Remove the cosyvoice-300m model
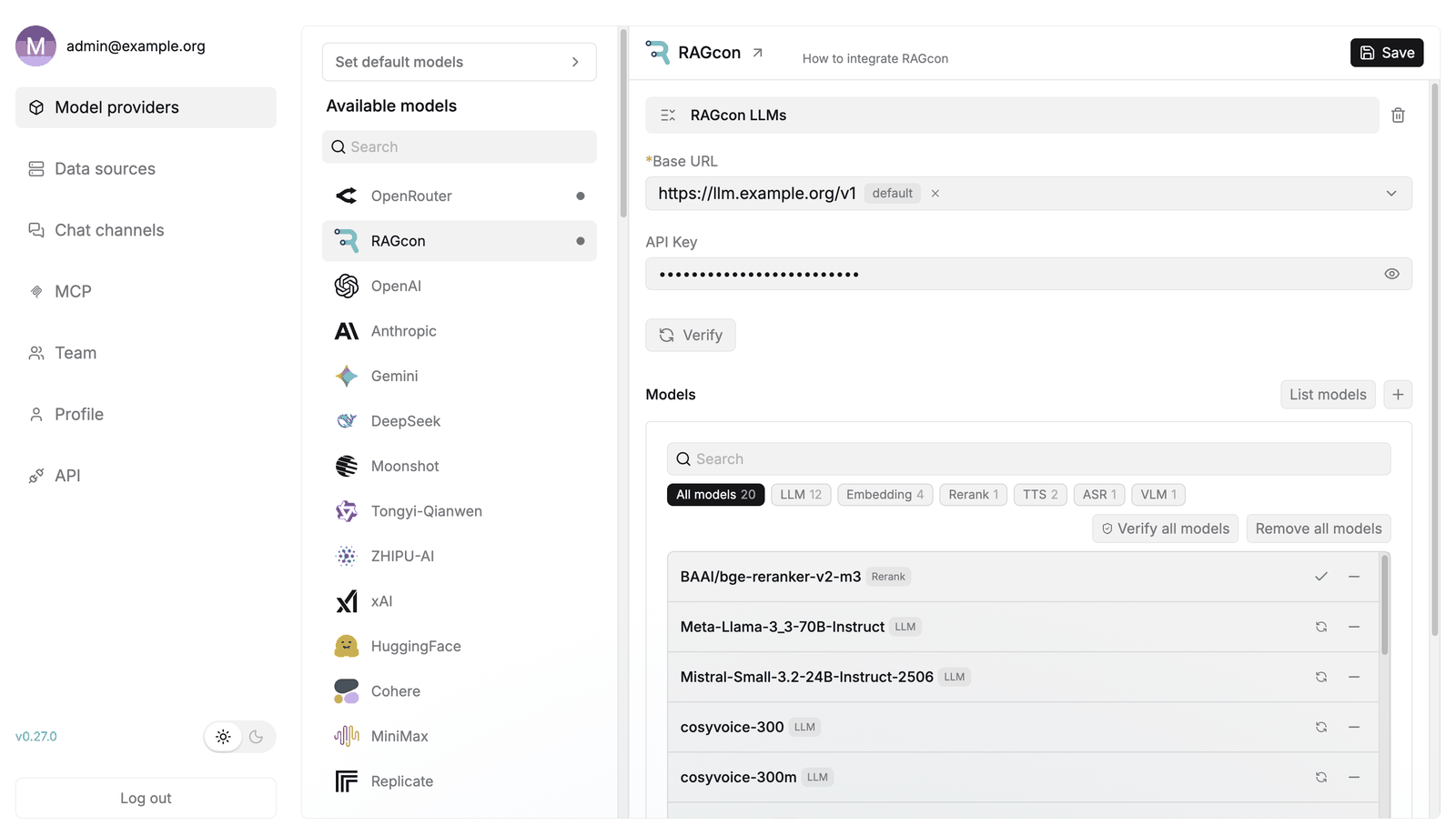The width and height of the screenshot is (1456, 836). pyautogui.click(x=1354, y=777)
